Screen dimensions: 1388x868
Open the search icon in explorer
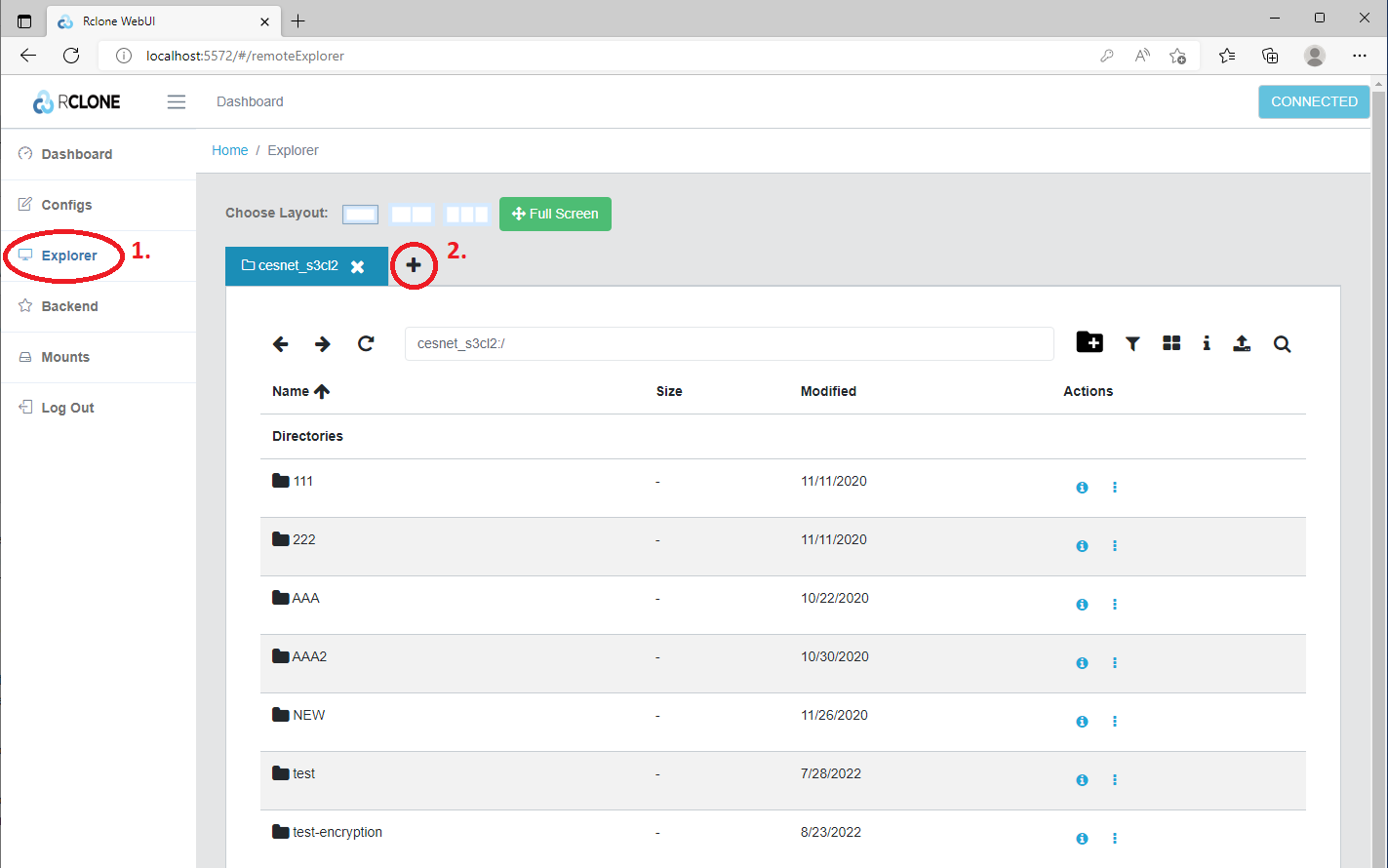click(1282, 344)
